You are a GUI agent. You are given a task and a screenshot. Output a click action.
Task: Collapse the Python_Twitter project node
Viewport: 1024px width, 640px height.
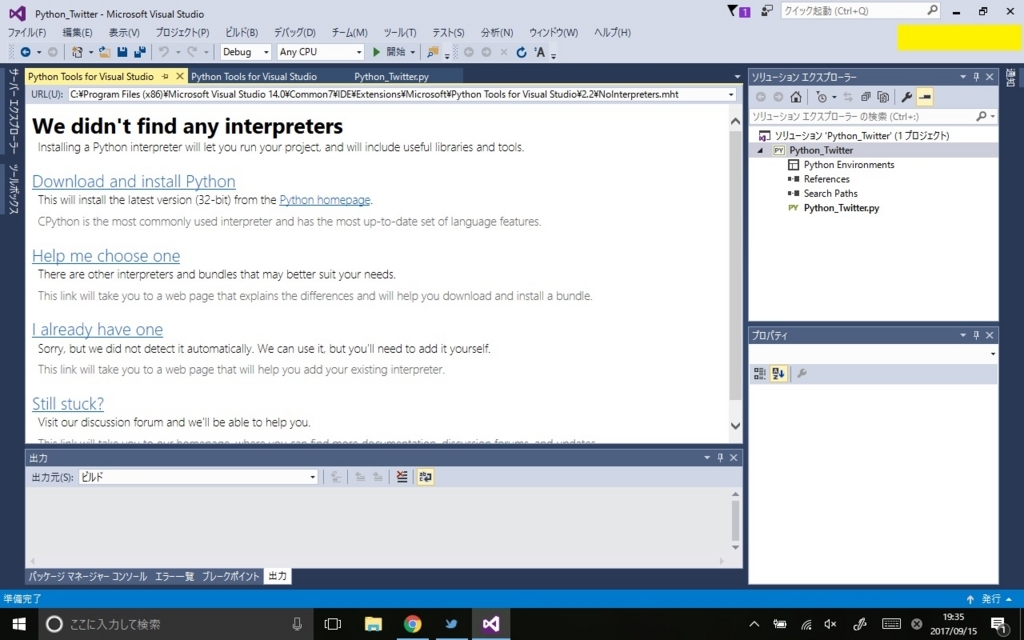click(x=760, y=150)
